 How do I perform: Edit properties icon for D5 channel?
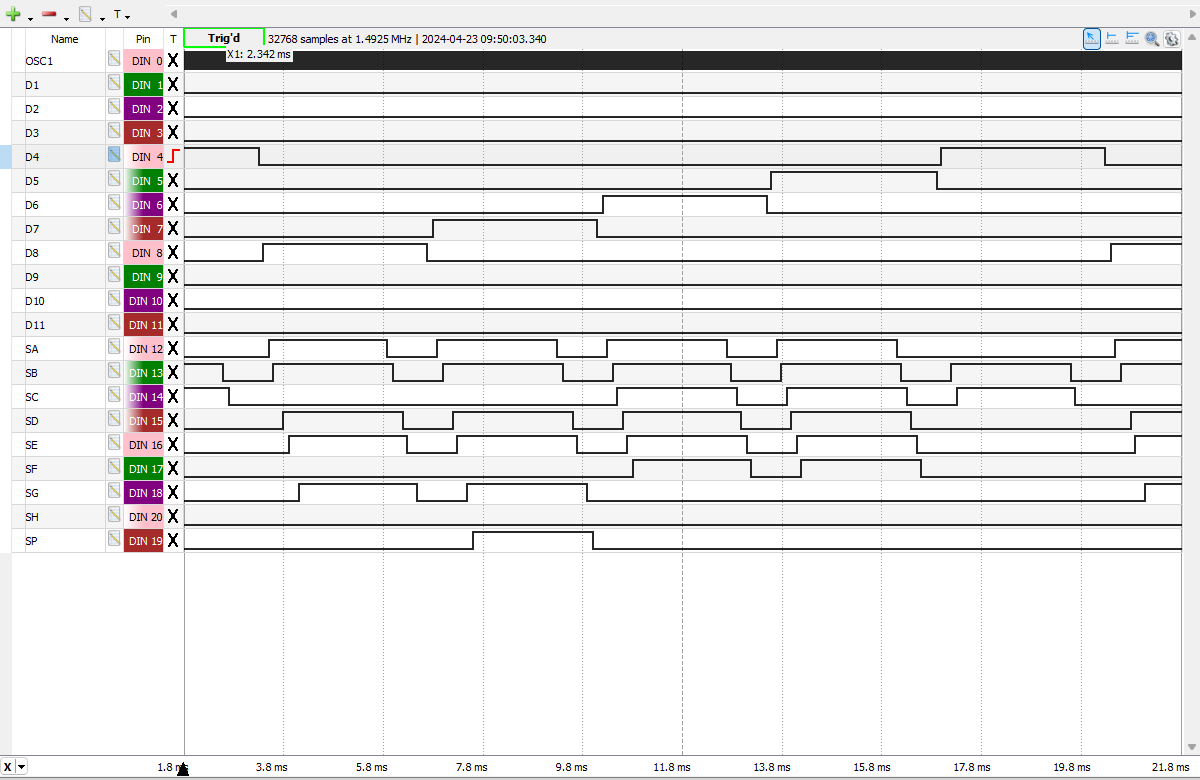[114, 180]
